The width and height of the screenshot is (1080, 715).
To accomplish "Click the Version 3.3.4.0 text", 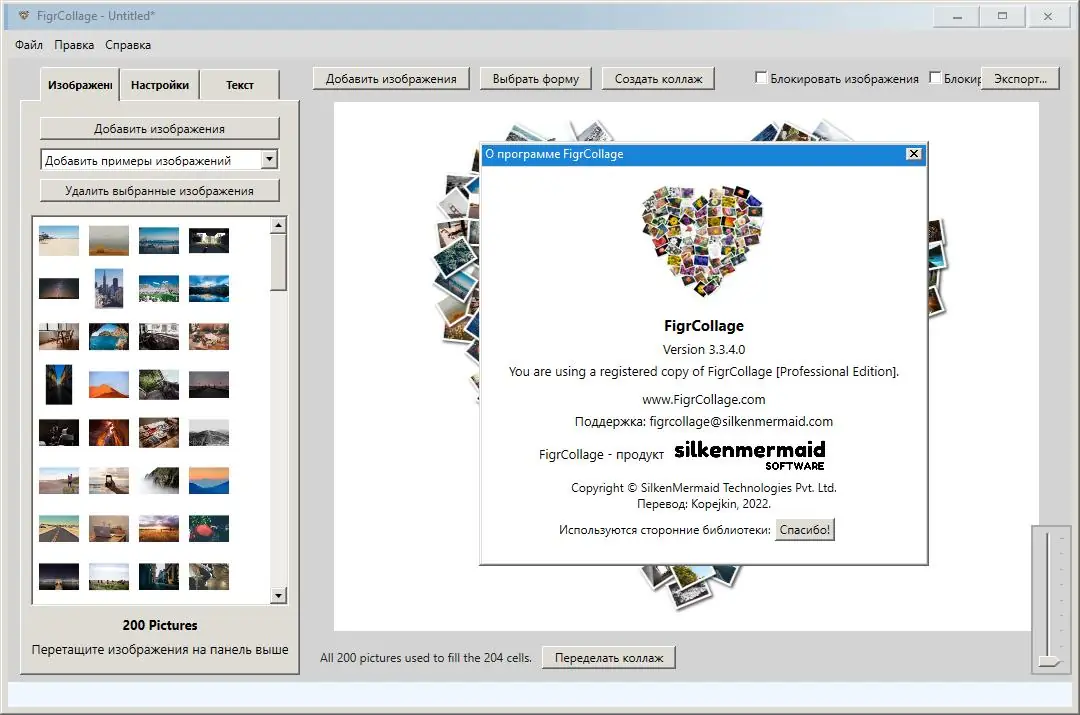I will 703,349.
